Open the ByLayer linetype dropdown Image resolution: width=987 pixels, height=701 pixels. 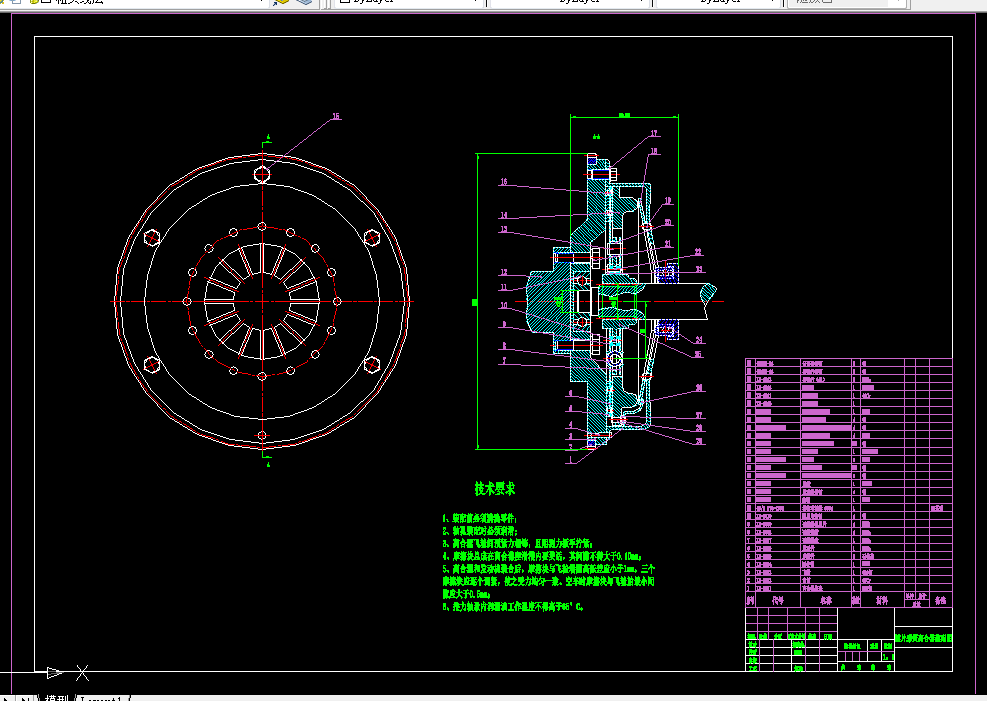641,3
